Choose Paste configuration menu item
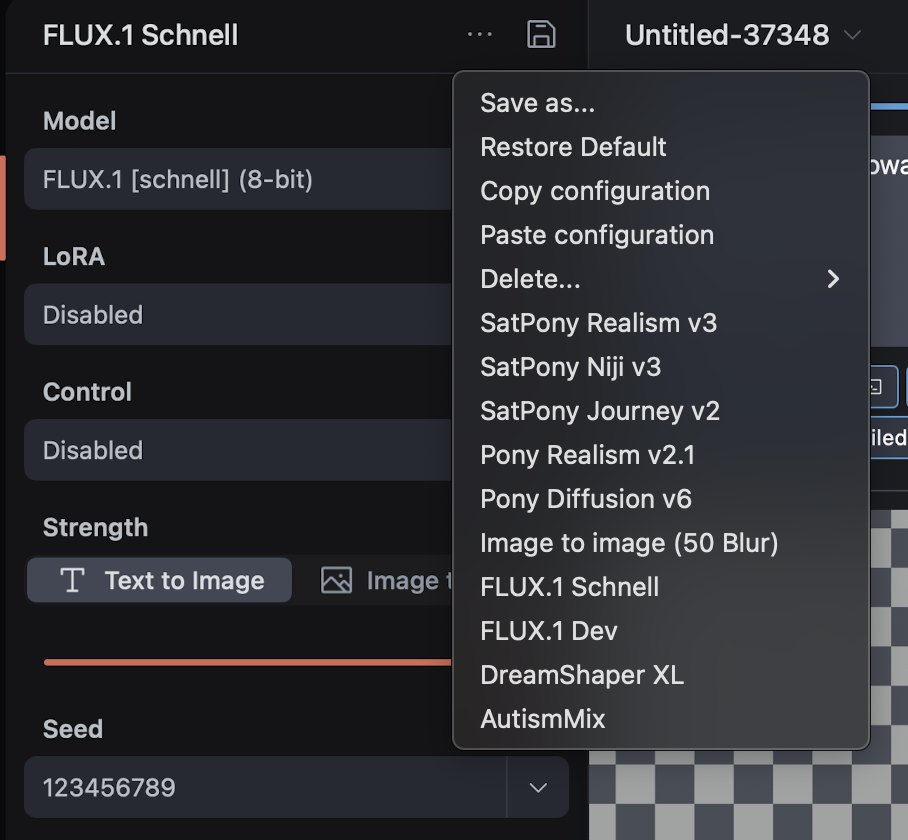The width and height of the screenshot is (908, 840). coord(597,235)
